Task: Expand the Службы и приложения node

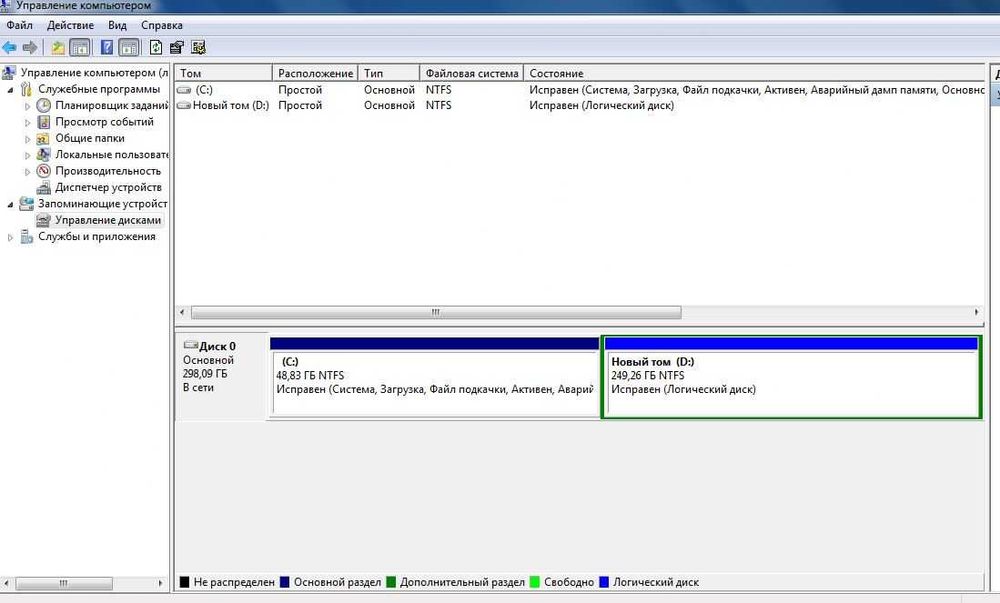Action: tap(10, 237)
